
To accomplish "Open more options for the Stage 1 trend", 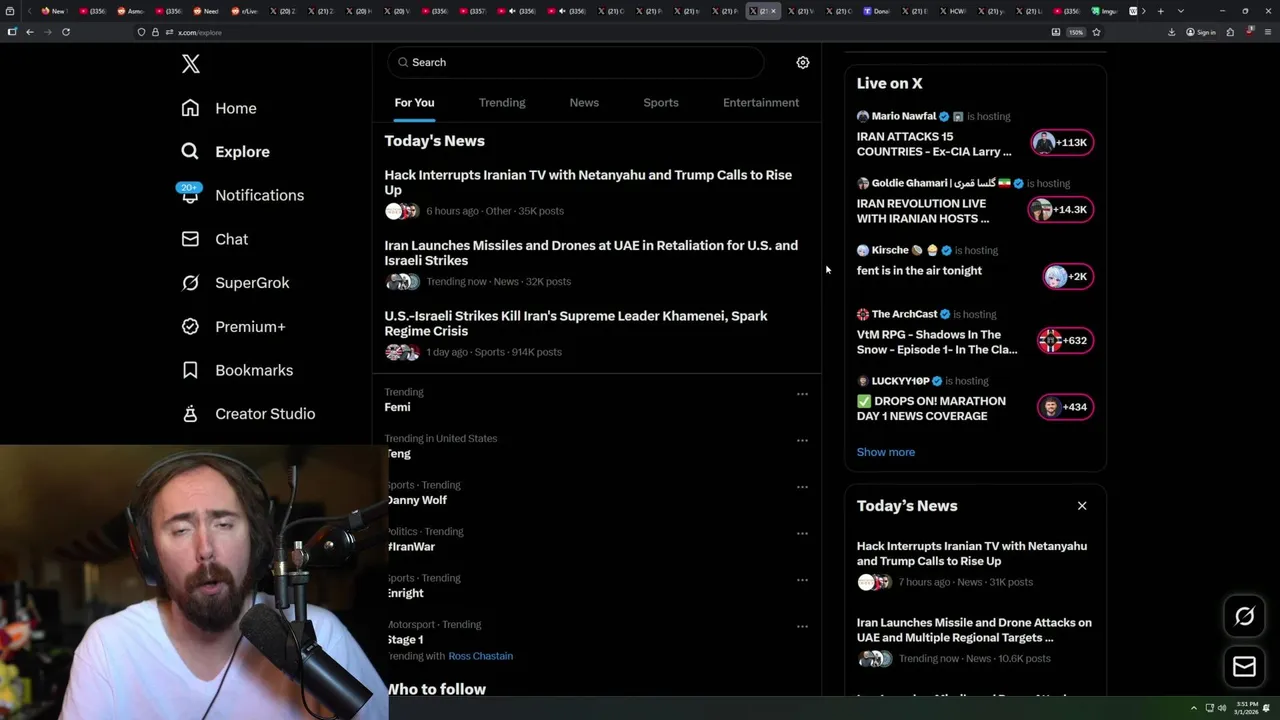I will 802,626.
